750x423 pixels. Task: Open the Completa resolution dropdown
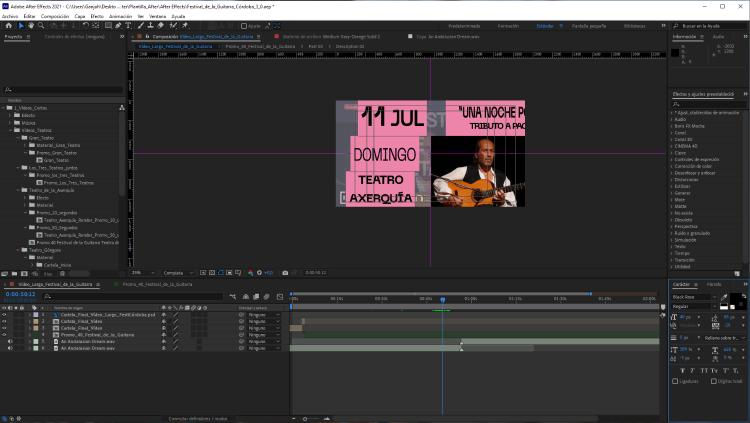coord(178,273)
